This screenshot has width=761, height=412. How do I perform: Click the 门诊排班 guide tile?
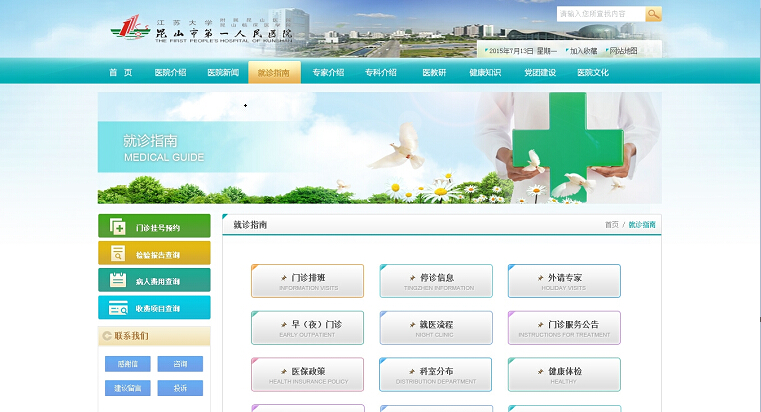pos(307,281)
